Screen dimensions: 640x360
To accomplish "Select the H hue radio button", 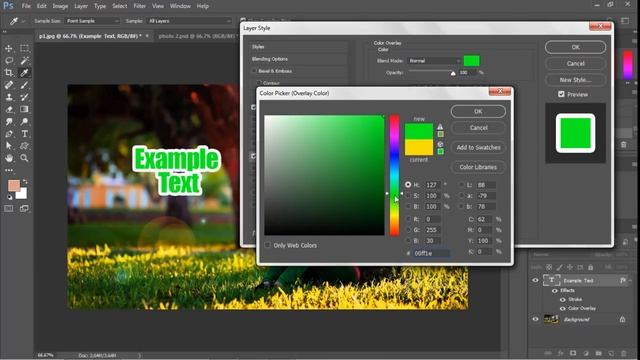I will [x=408, y=185].
